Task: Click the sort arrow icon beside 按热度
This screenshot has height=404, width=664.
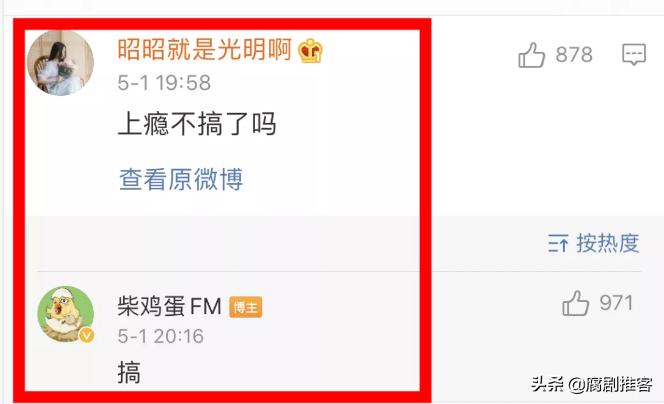Action: click(558, 243)
